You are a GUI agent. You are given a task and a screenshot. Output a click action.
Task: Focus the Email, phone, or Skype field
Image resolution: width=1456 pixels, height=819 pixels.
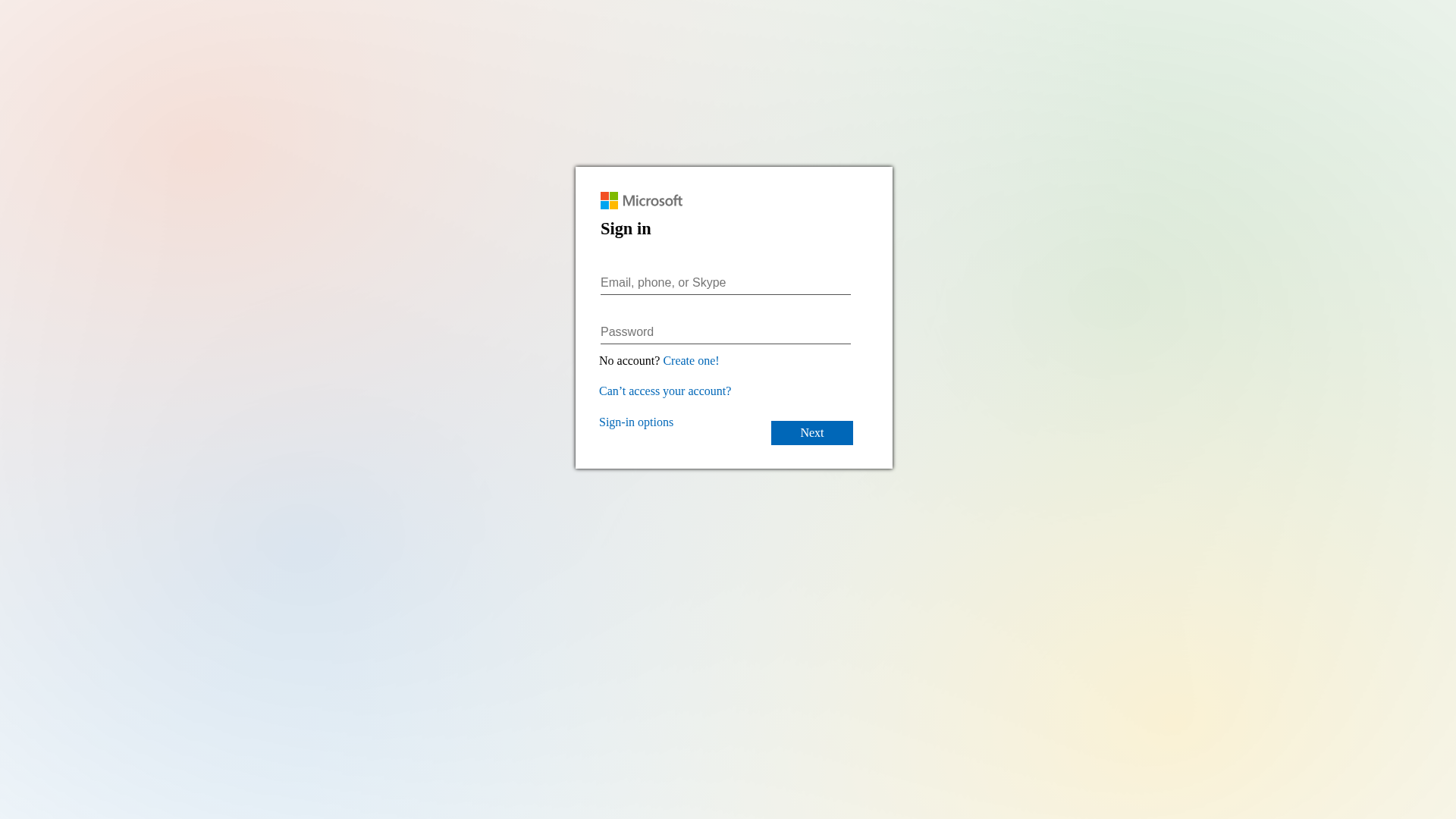coord(726,283)
